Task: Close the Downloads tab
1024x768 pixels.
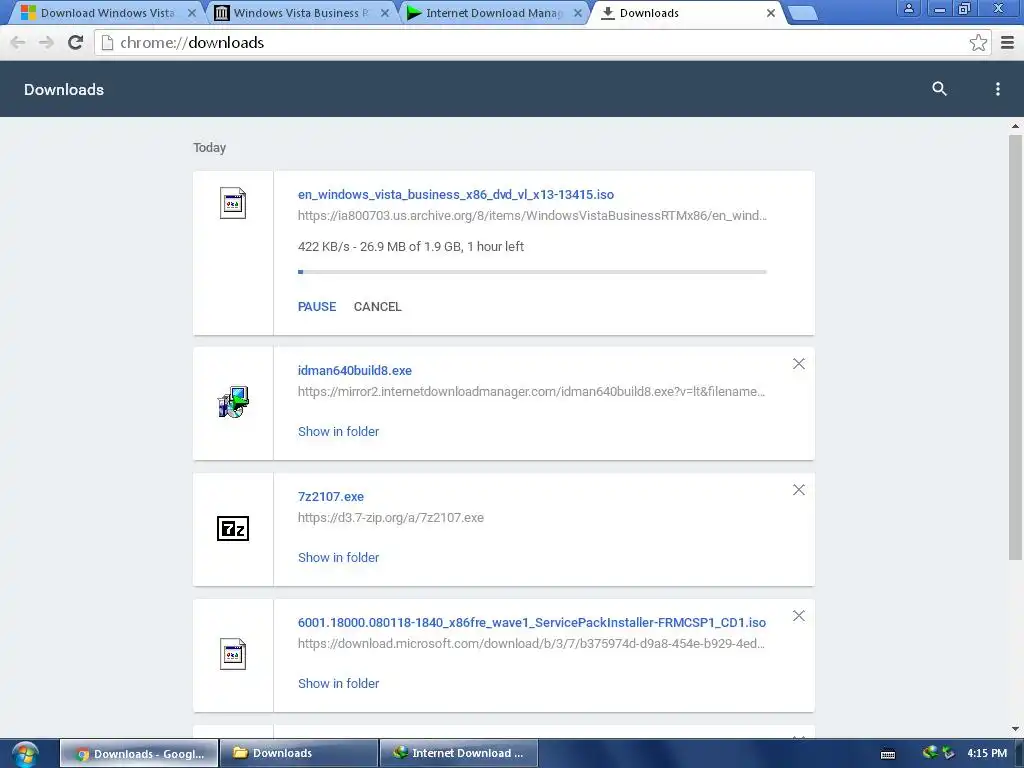Action: click(x=771, y=13)
